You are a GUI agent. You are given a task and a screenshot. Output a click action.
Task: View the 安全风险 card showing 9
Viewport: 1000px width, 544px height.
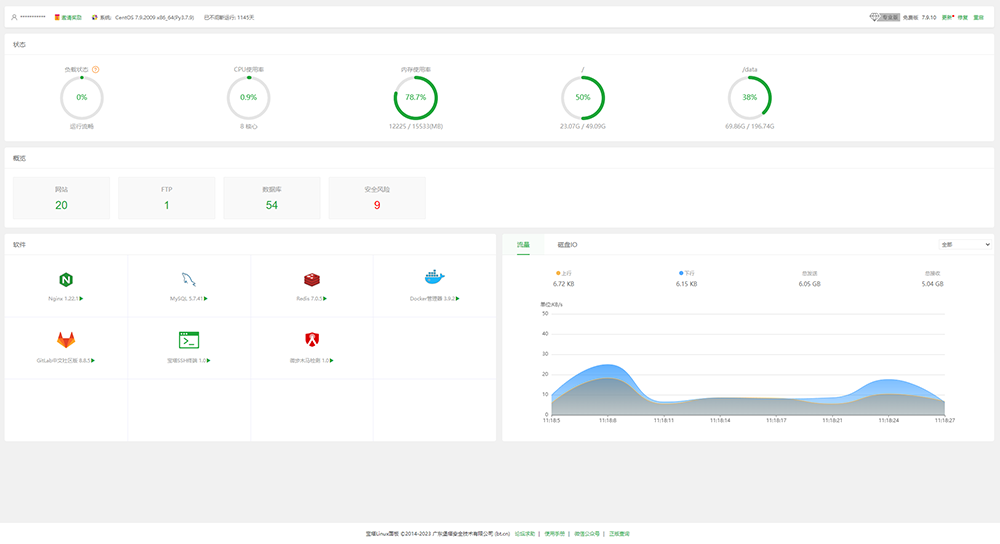377,198
